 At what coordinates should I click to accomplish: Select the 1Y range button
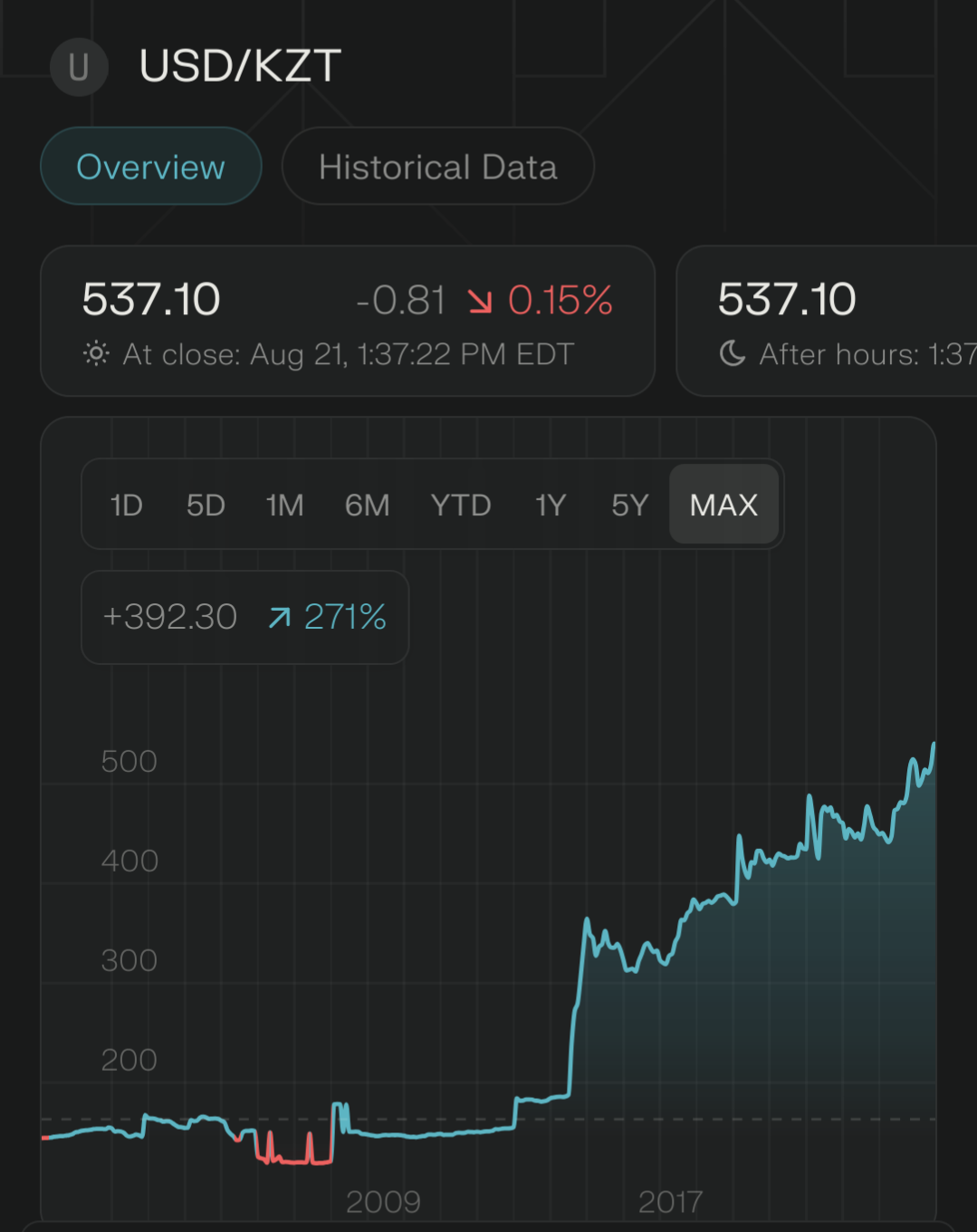point(551,505)
